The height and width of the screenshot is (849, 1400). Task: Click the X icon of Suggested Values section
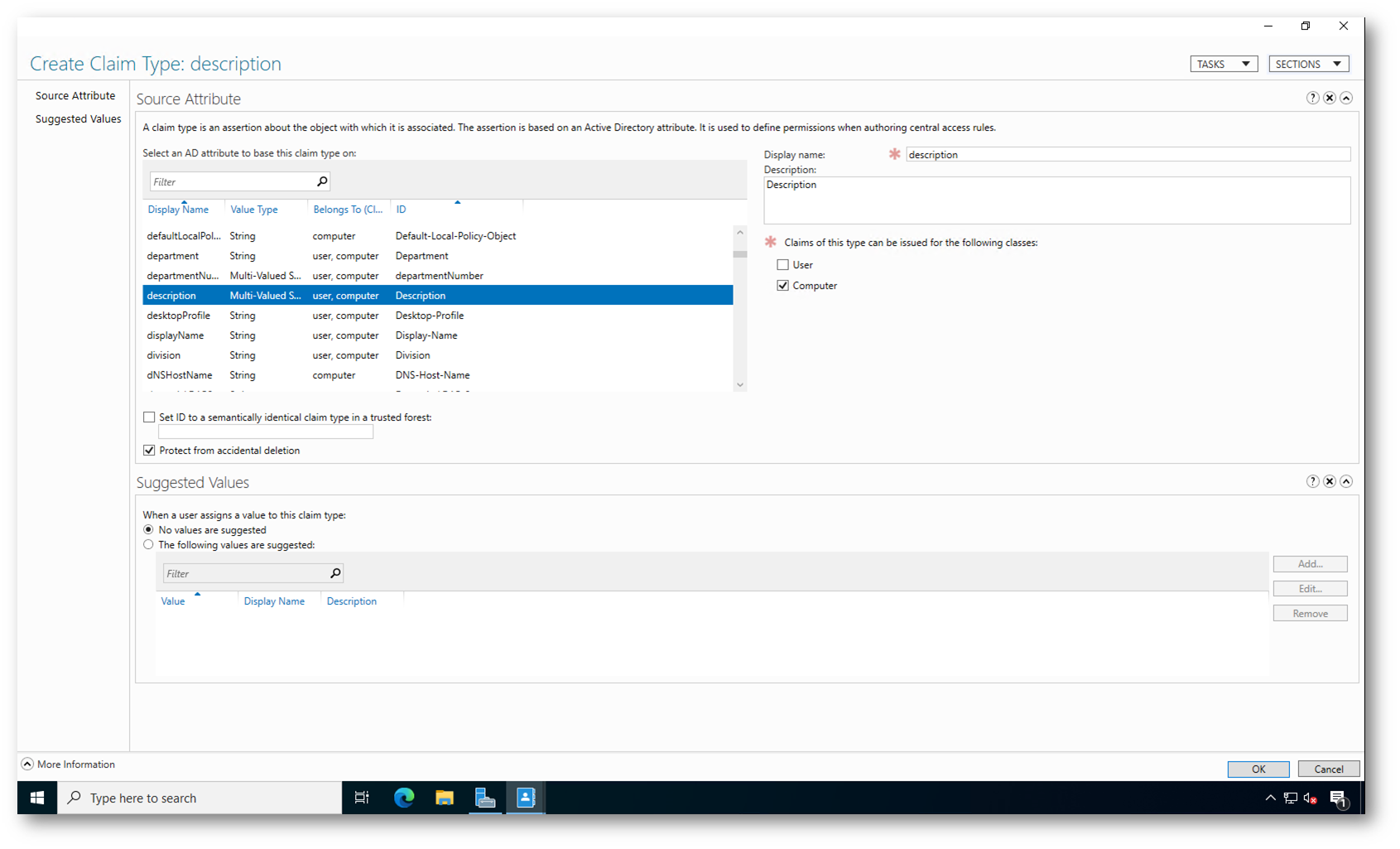tap(1329, 481)
